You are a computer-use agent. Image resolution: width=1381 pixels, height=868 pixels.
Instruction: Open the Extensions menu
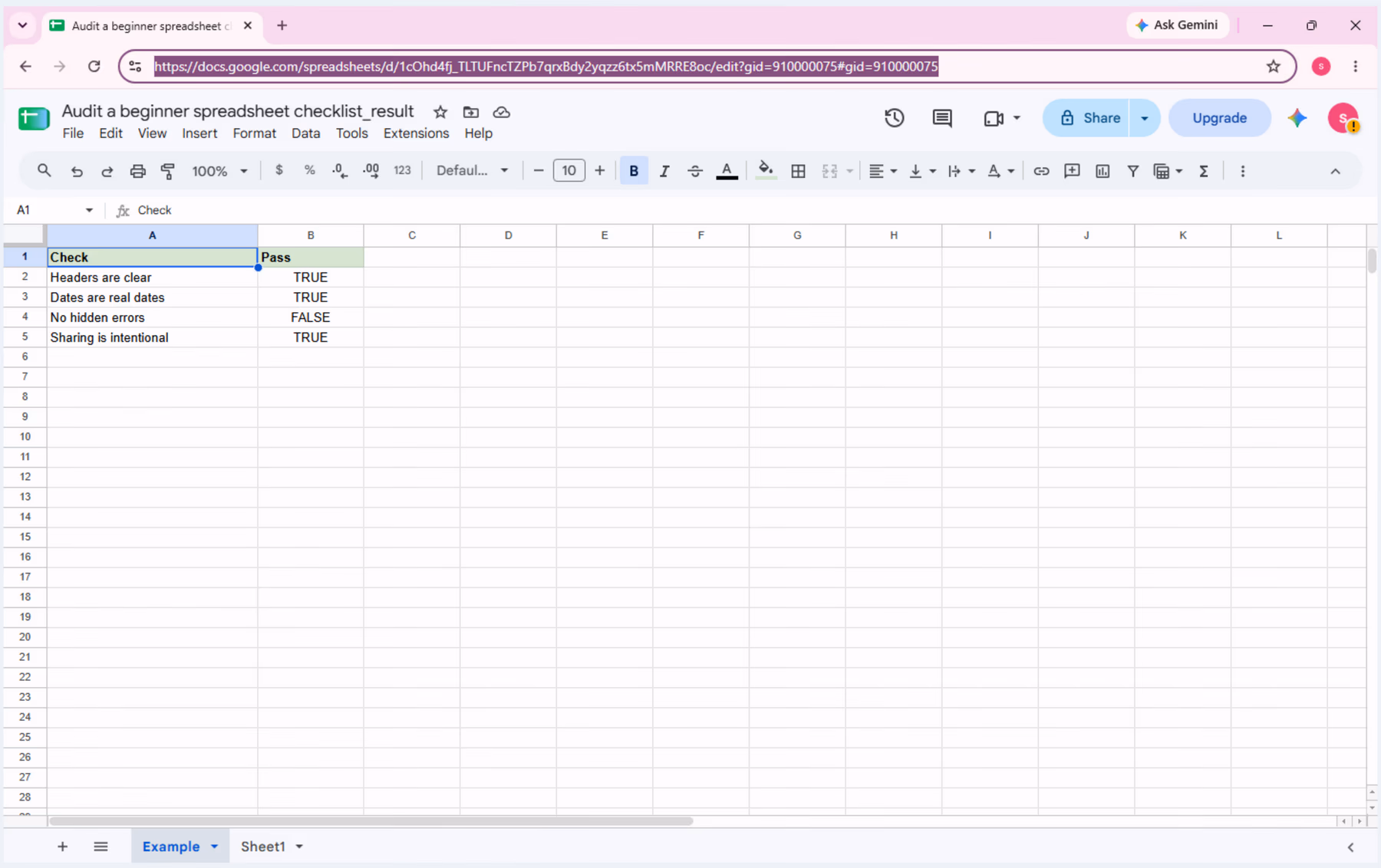click(x=416, y=133)
